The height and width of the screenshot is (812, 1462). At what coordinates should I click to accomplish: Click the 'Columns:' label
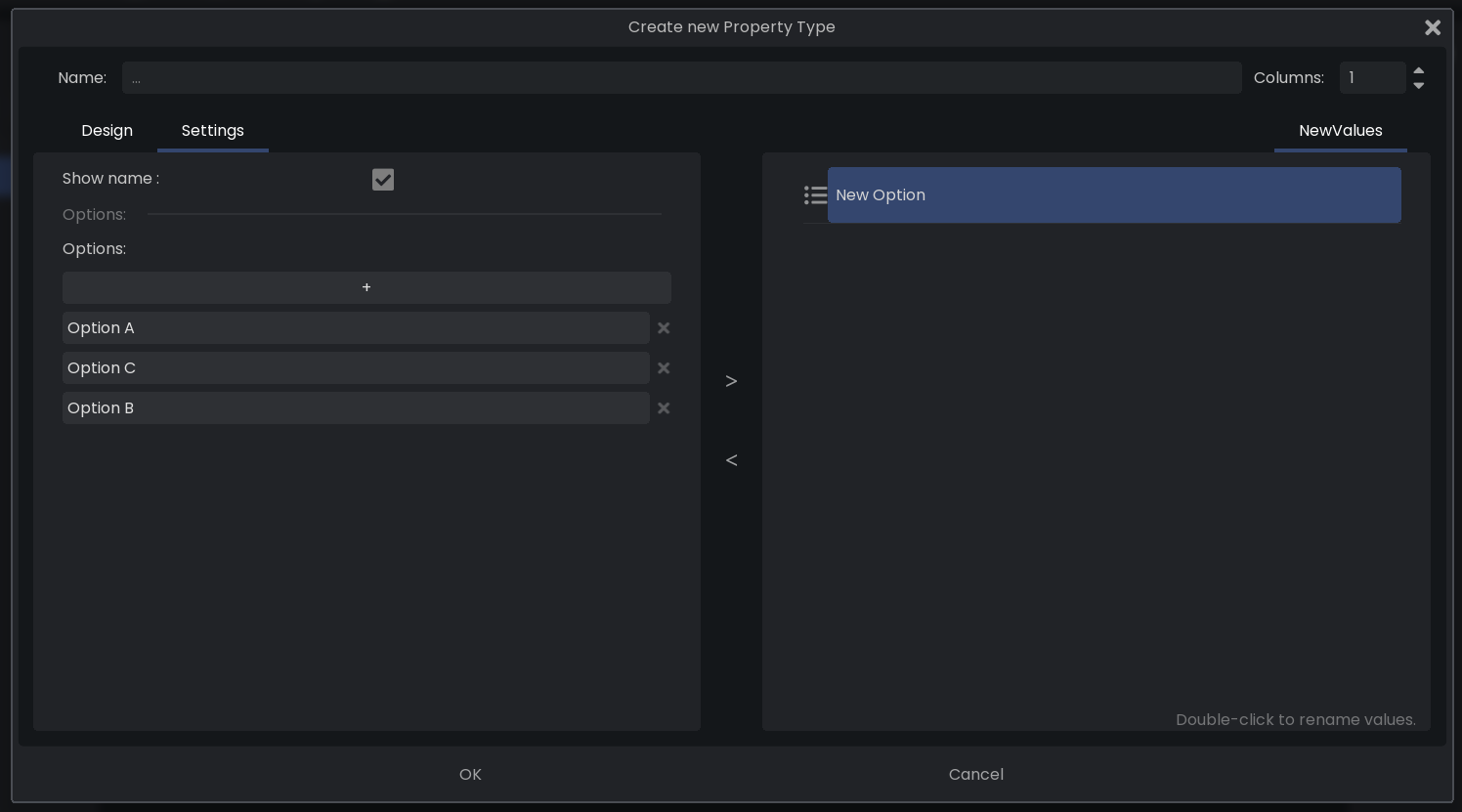[x=1289, y=78]
